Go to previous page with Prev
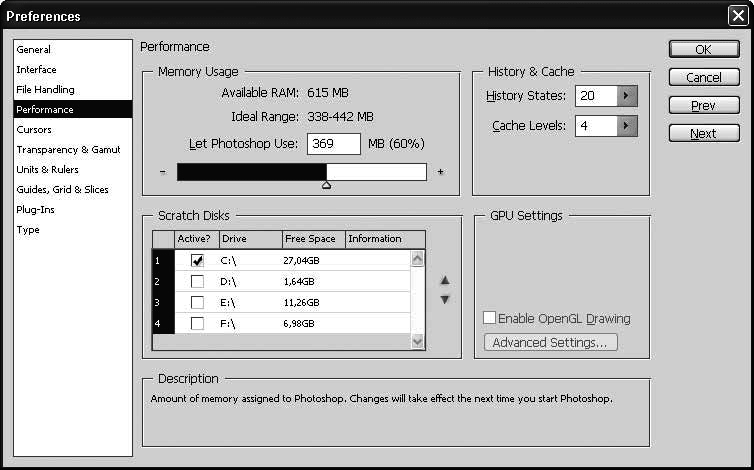Screen dimensions: 754x470 (704, 105)
